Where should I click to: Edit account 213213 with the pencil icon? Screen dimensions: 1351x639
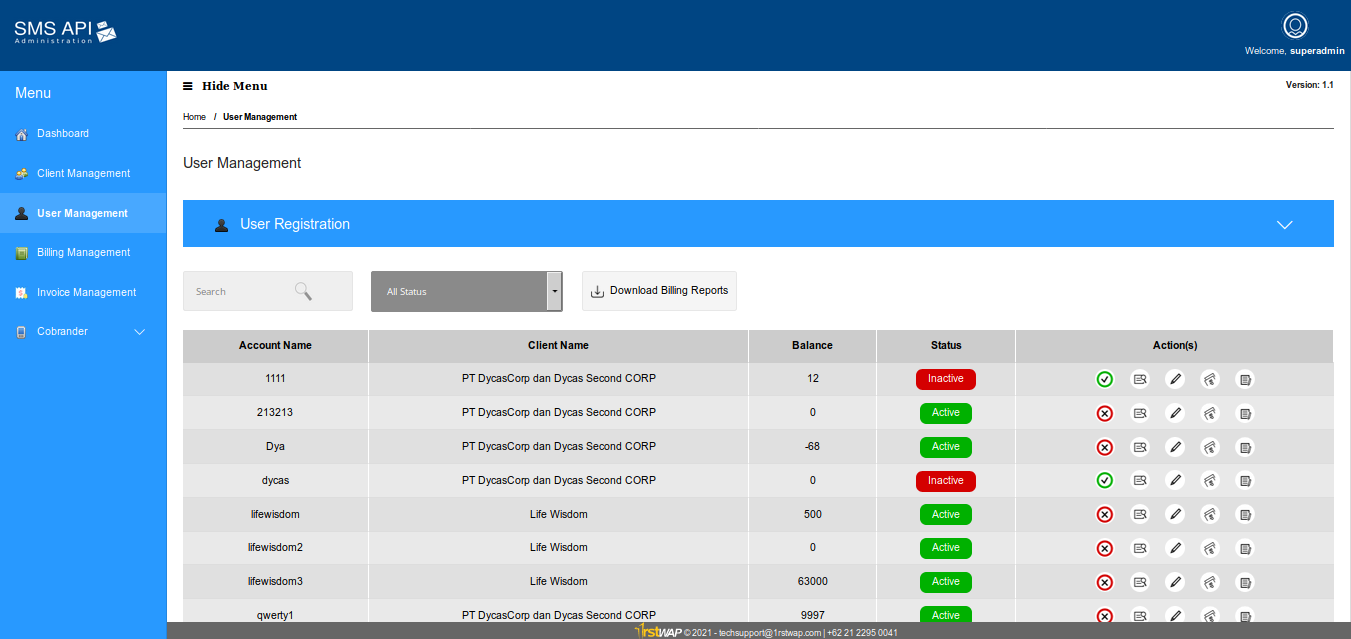pos(1175,413)
